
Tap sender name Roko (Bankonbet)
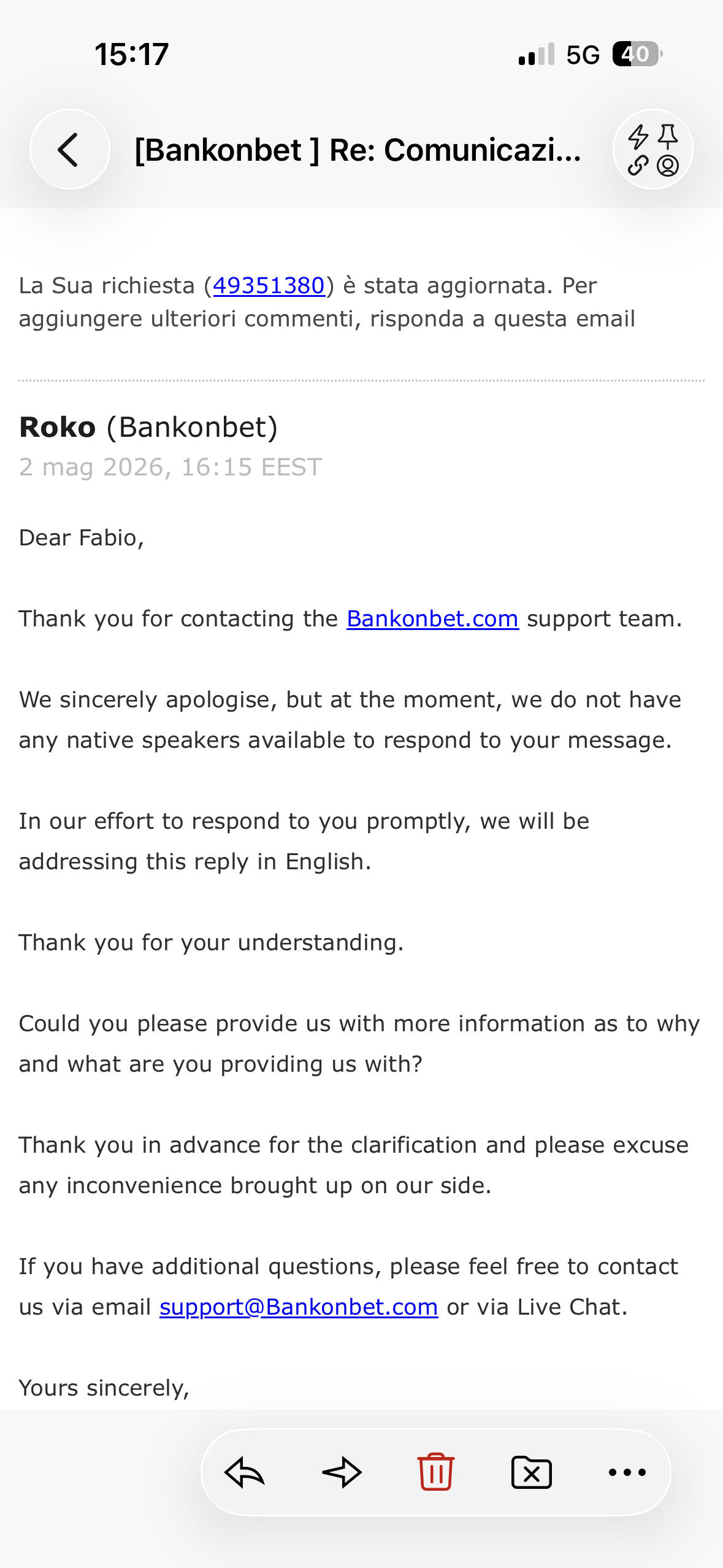pyautogui.click(x=148, y=427)
